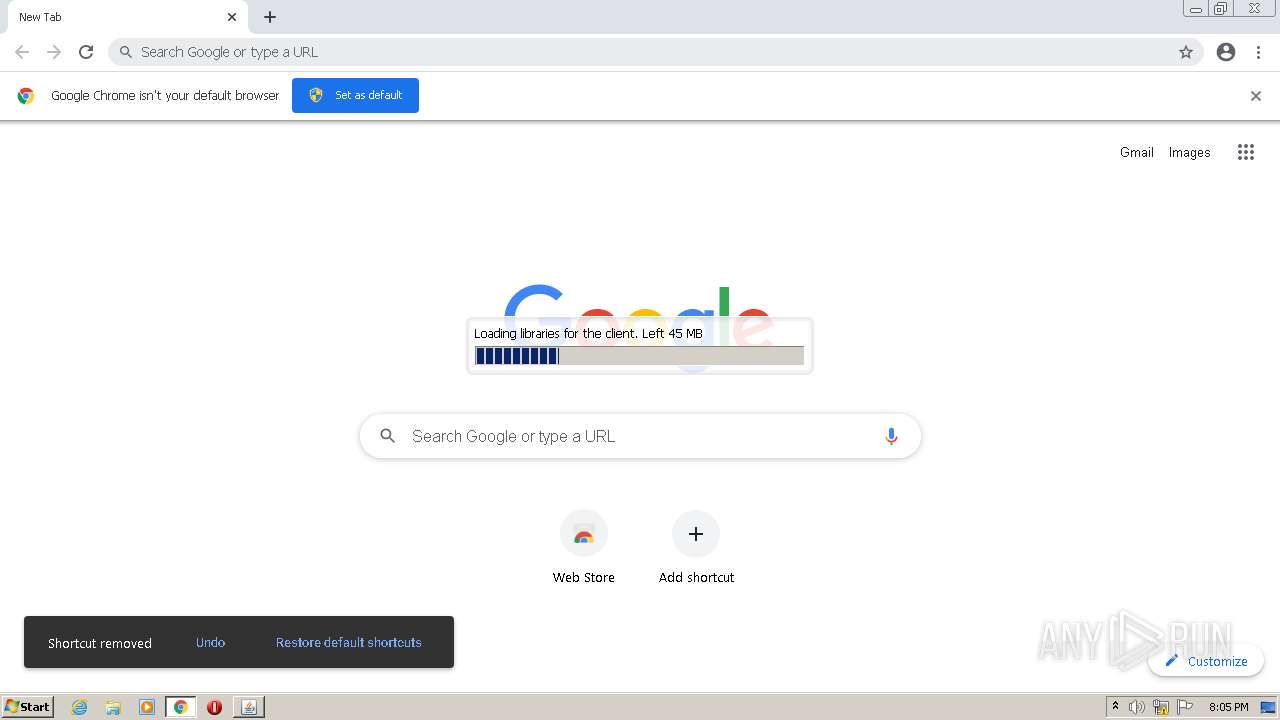Open the Web Store shortcut

584,547
